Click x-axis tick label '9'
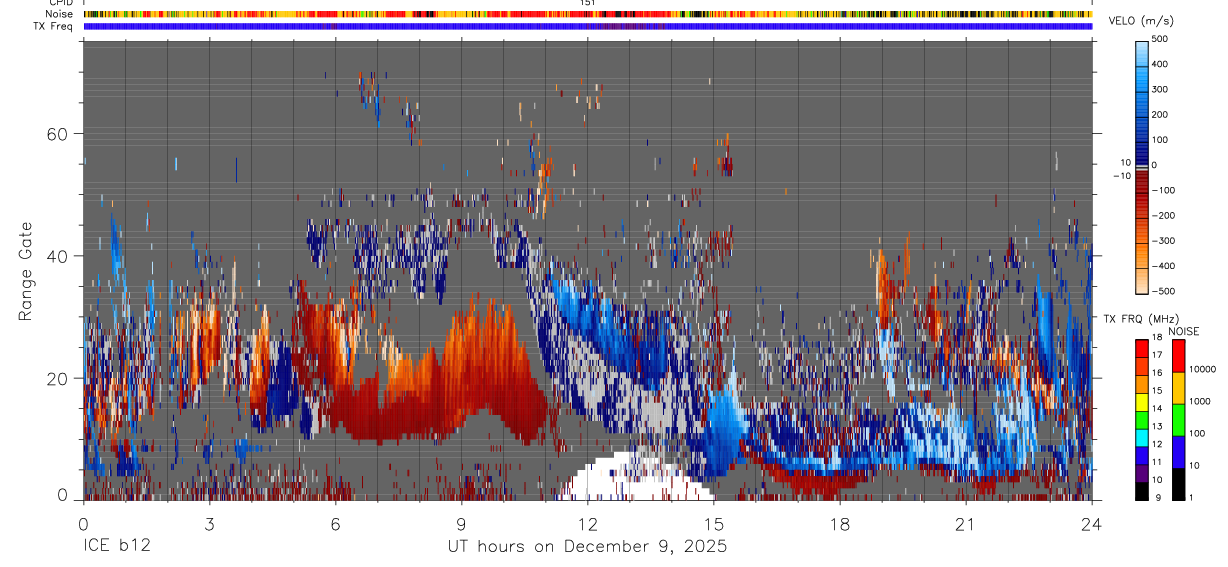Viewport: 1228px width, 567px height. pos(461,524)
